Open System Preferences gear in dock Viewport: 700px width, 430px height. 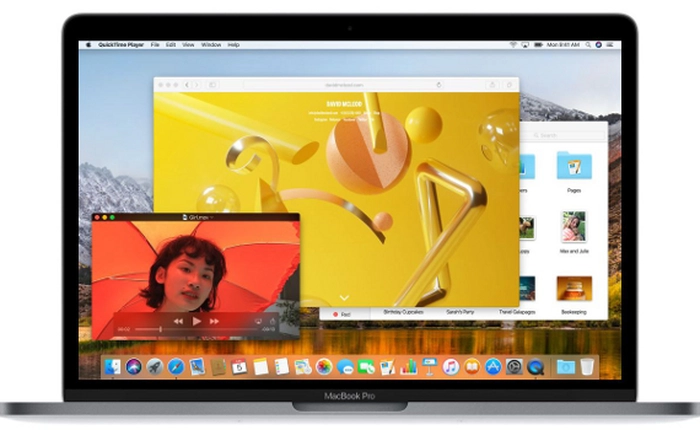(514, 367)
